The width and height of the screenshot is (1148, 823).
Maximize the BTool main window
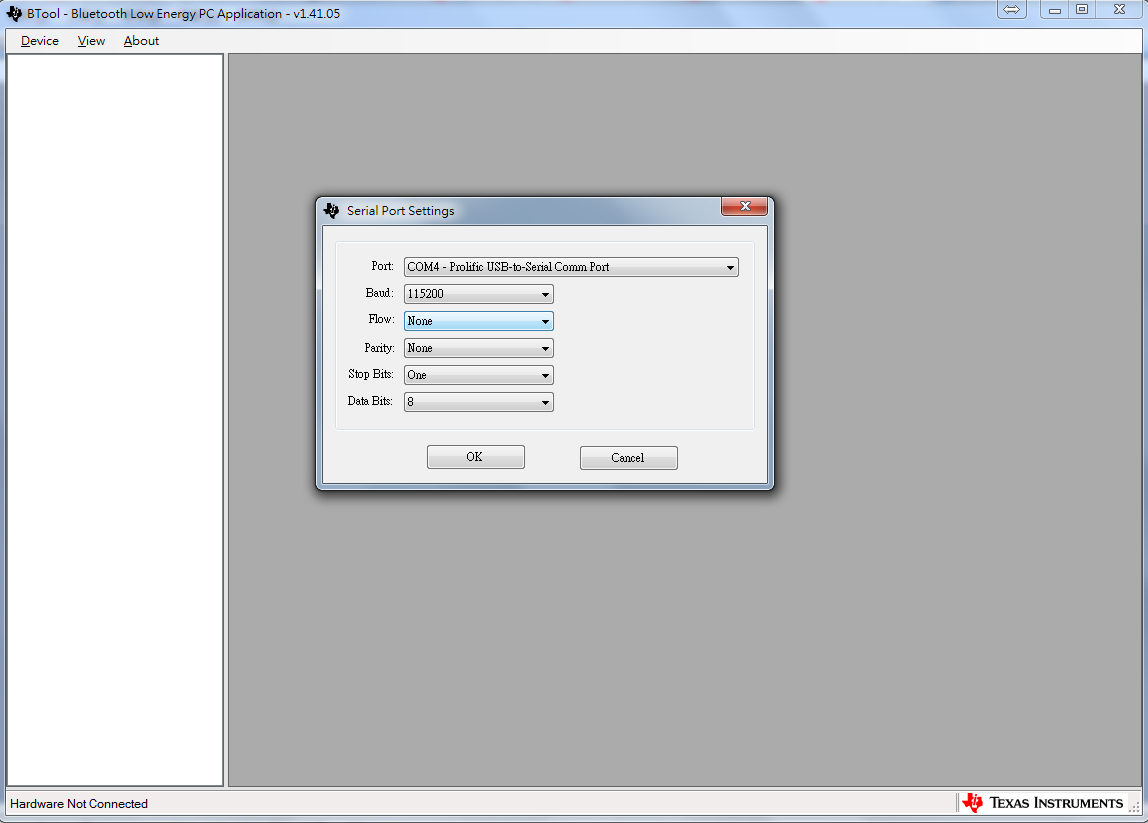click(x=1082, y=10)
